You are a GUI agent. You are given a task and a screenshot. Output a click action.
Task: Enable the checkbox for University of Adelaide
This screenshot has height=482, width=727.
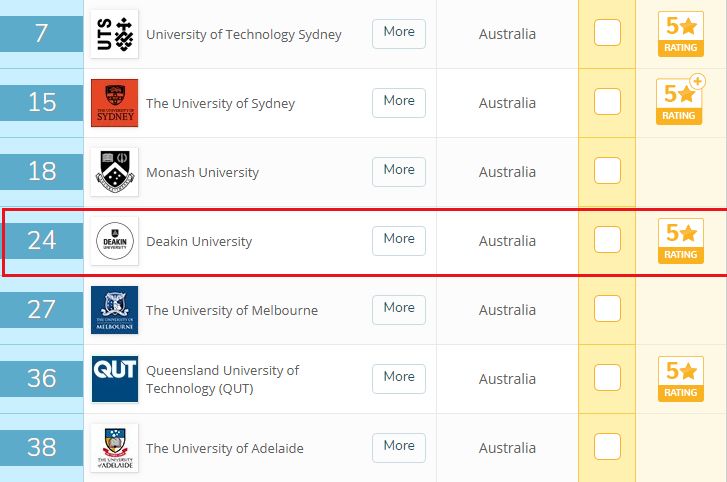[607, 446]
